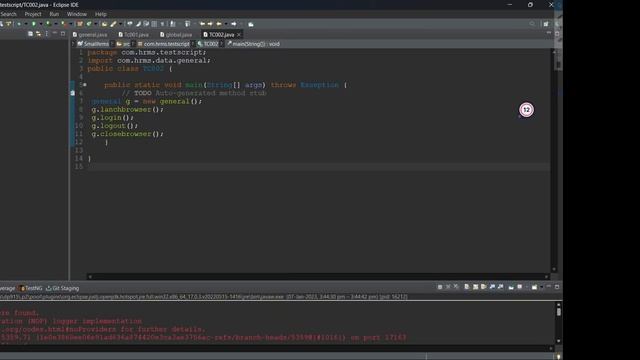Click the task marker on line 6
Screen dimensions: 640x360
72,93
